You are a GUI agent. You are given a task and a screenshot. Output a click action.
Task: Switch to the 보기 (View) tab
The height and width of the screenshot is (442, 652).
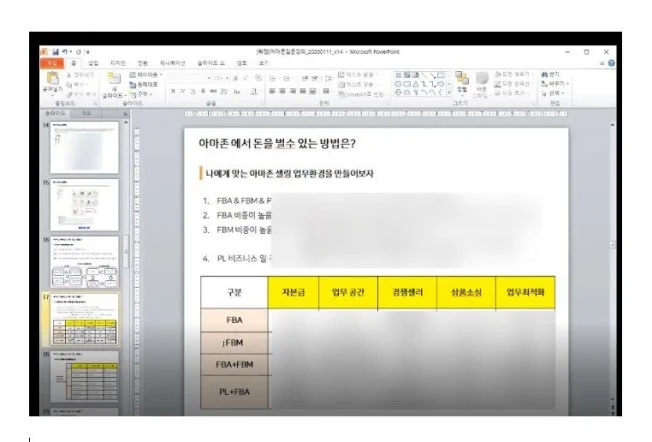click(x=264, y=63)
